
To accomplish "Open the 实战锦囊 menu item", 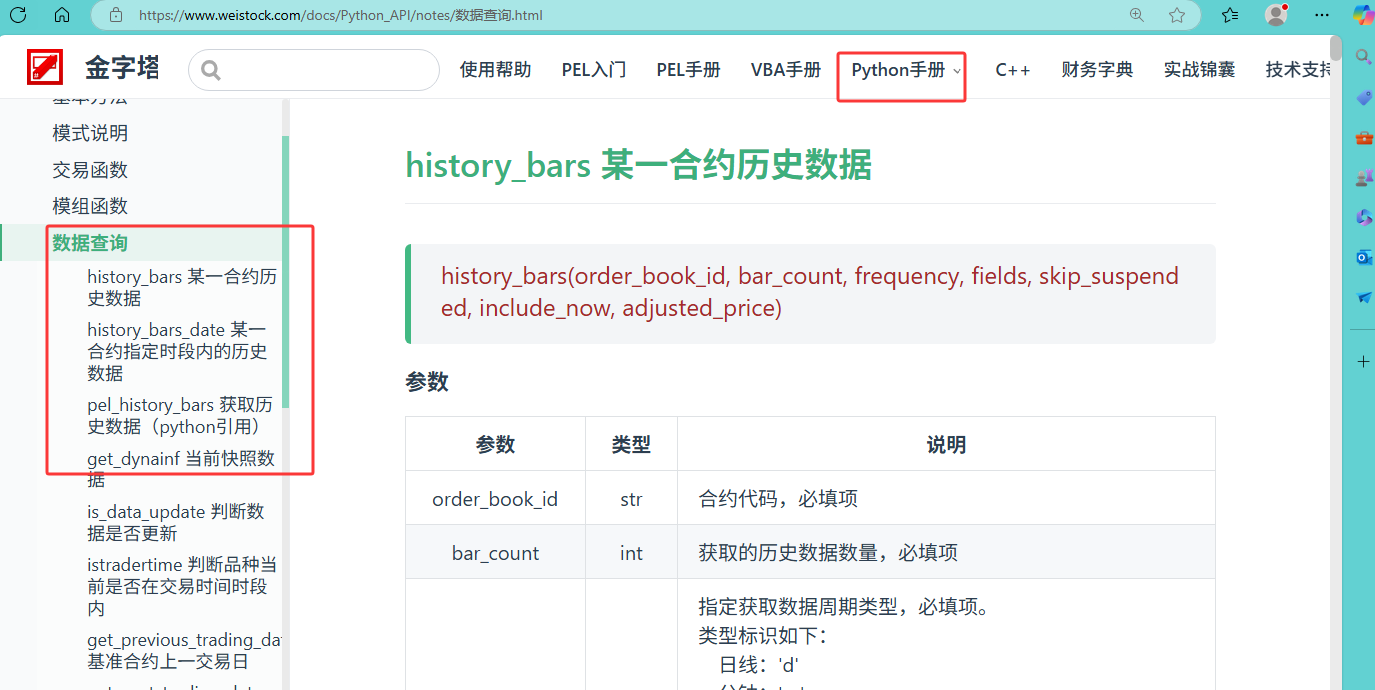I will (1199, 70).
